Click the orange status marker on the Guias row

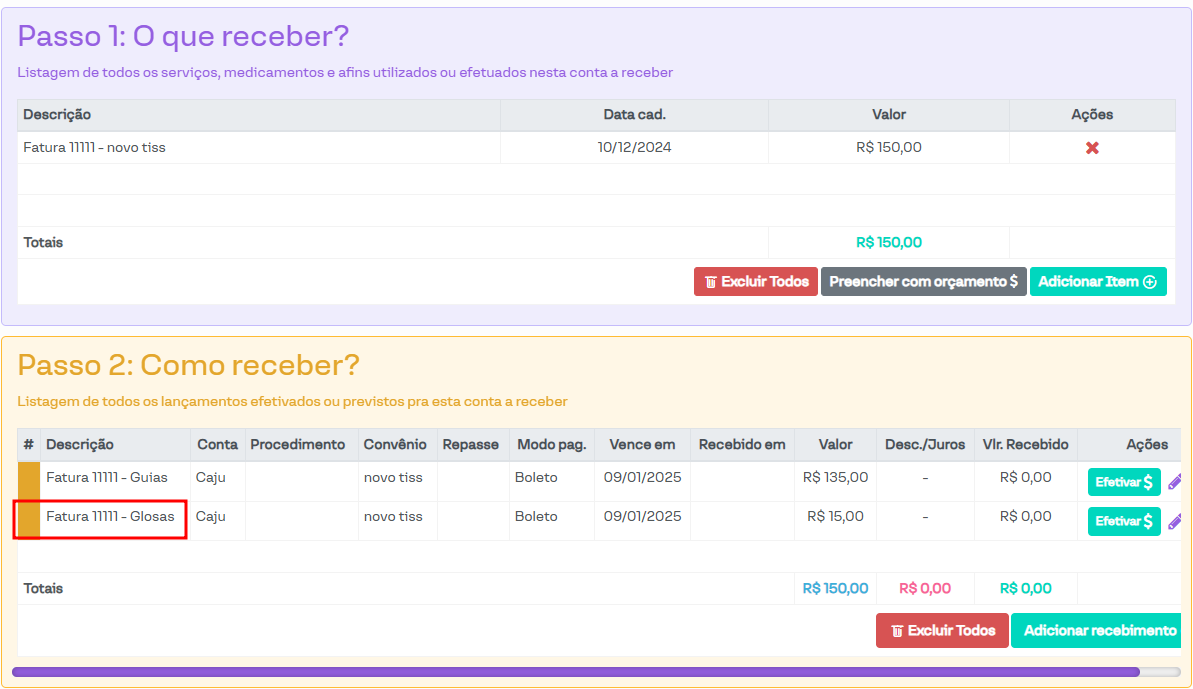tap(29, 481)
